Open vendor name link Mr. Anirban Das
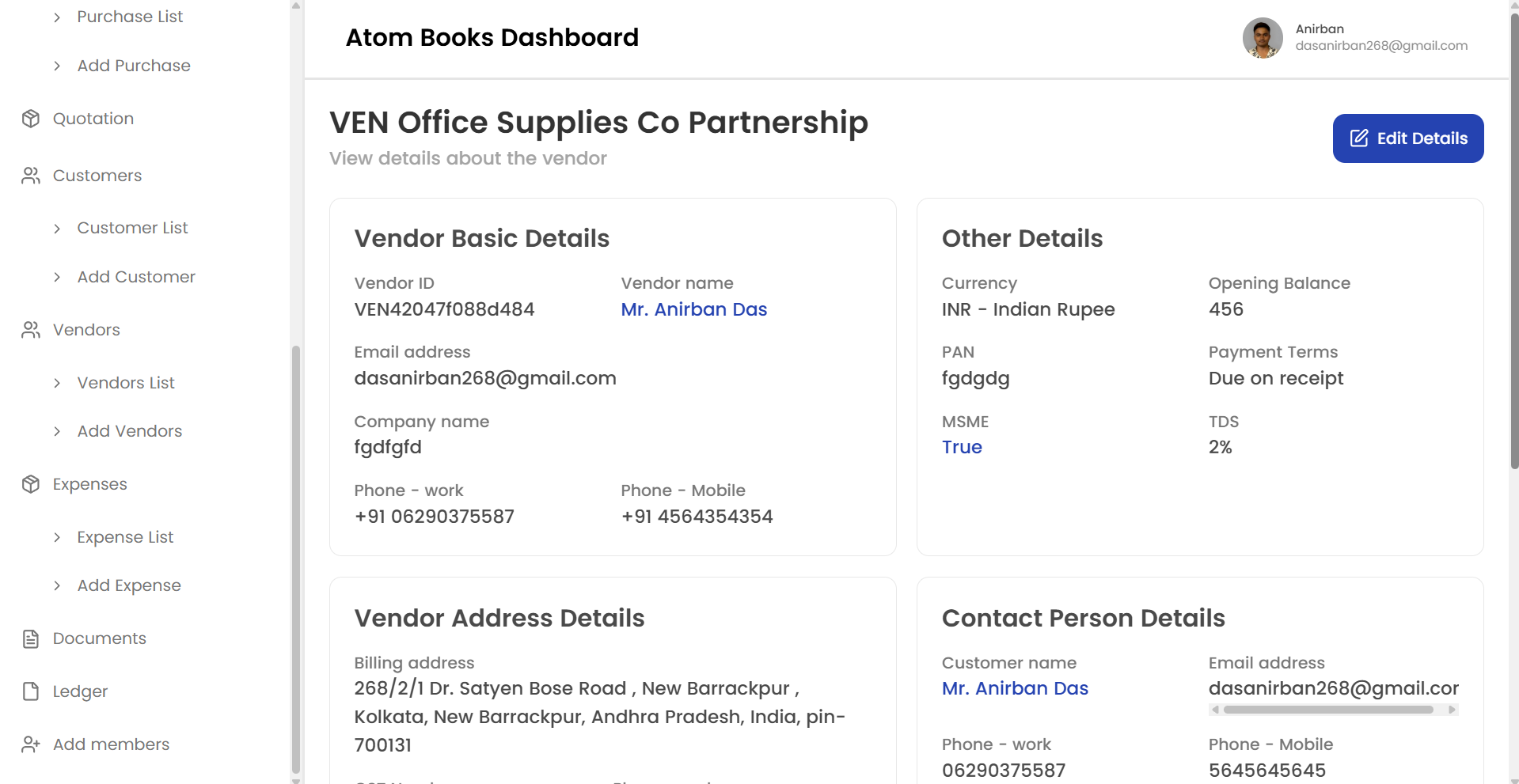 tap(693, 309)
